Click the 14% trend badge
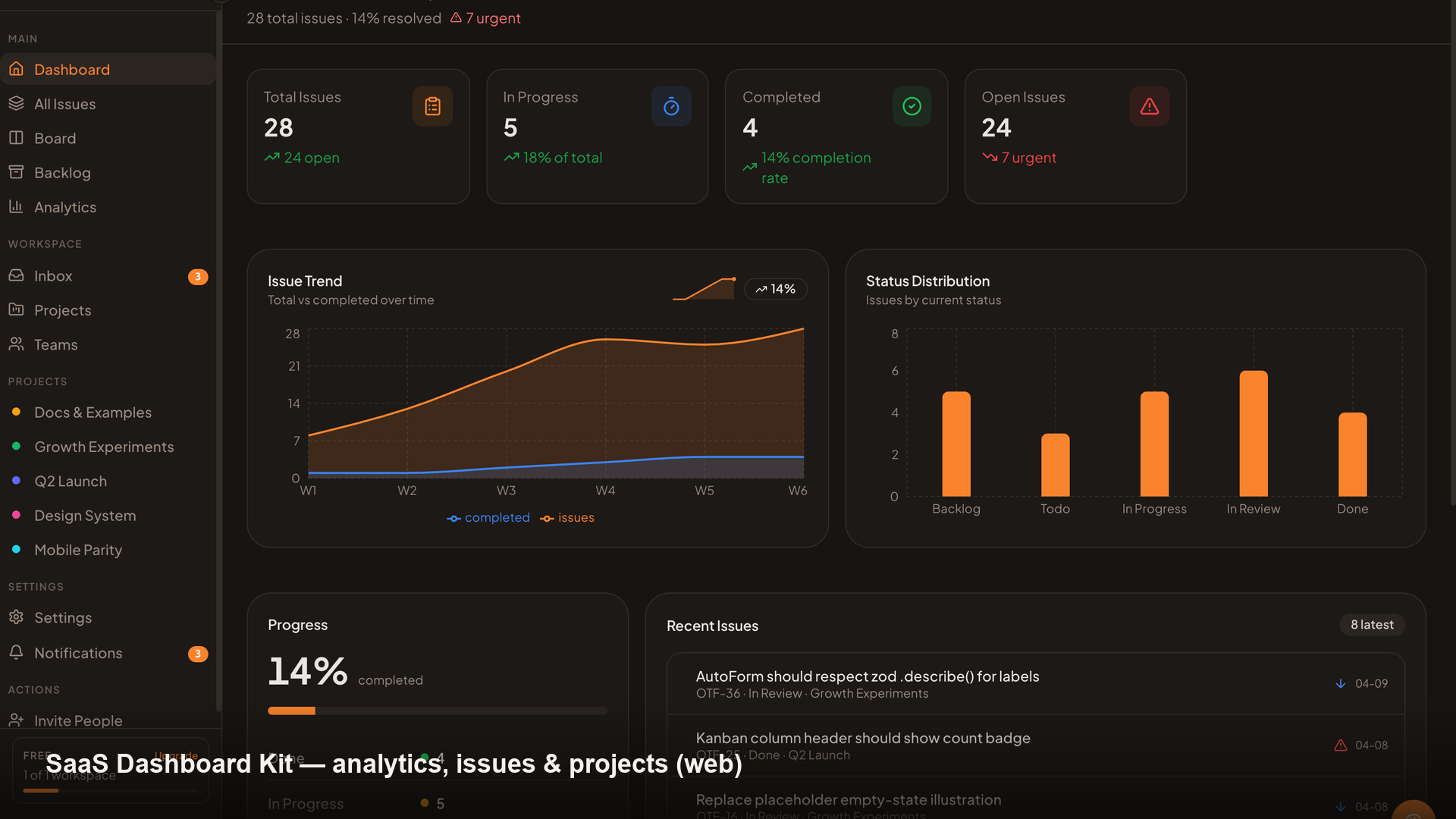The width and height of the screenshot is (1456, 819). (776, 289)
